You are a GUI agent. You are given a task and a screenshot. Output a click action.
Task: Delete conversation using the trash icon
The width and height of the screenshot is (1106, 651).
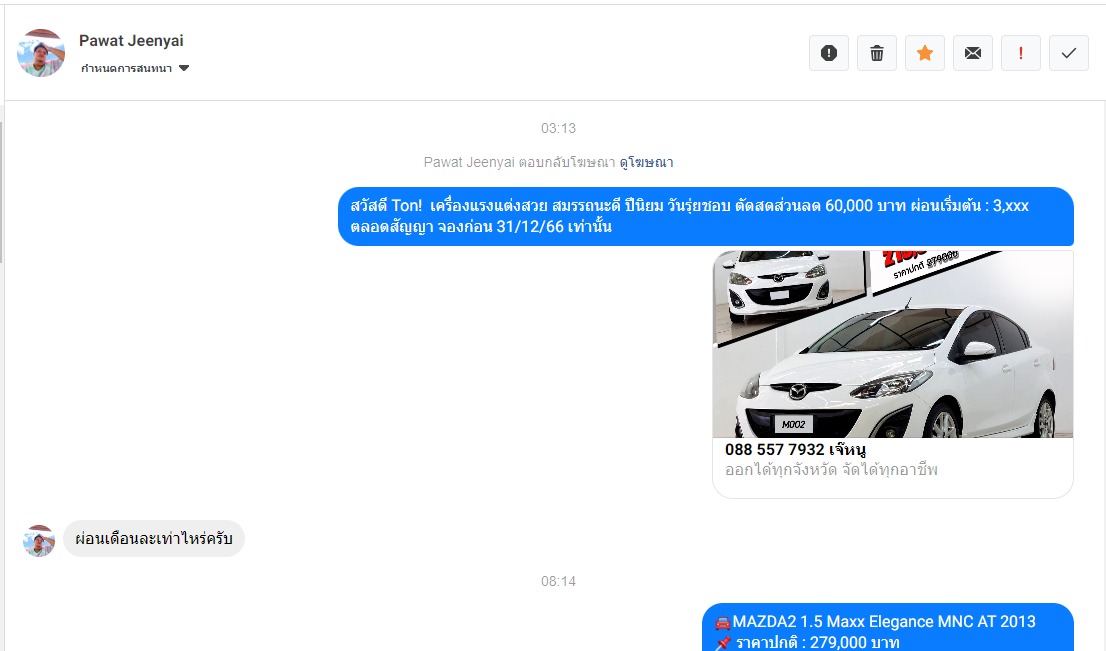pyautogui.click(x=877, y=53)
